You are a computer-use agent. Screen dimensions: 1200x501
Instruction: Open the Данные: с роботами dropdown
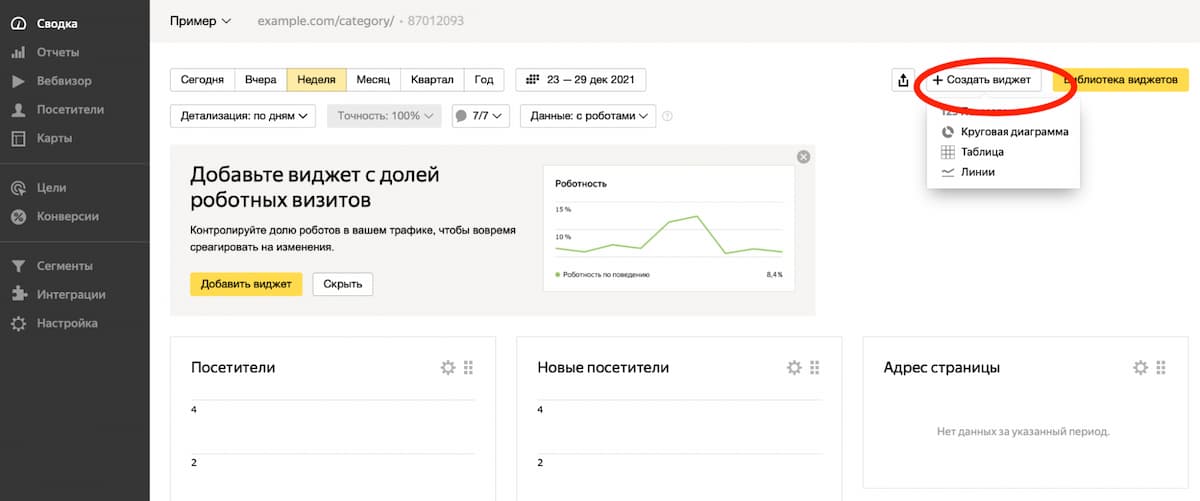pyautogui.click(x=588, y=116)
